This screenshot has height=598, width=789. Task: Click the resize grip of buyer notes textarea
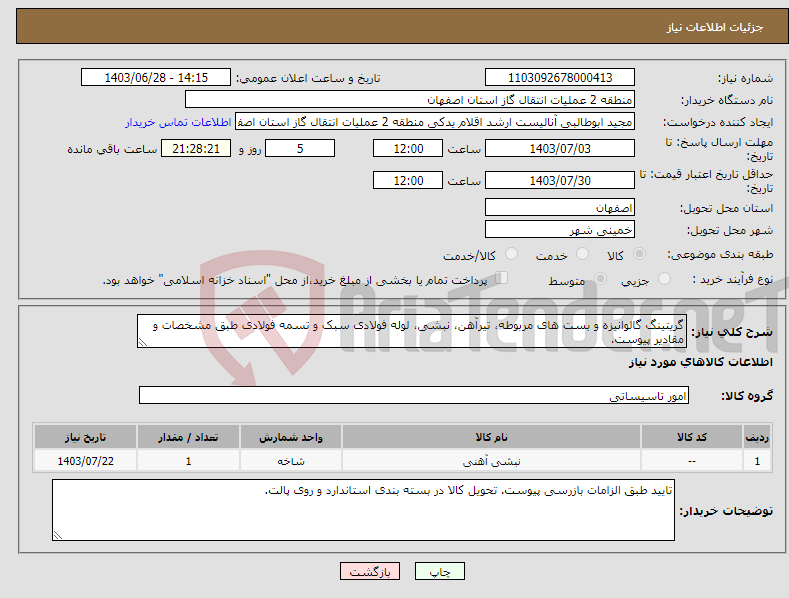pyautogui.click(x=58, y=535)
